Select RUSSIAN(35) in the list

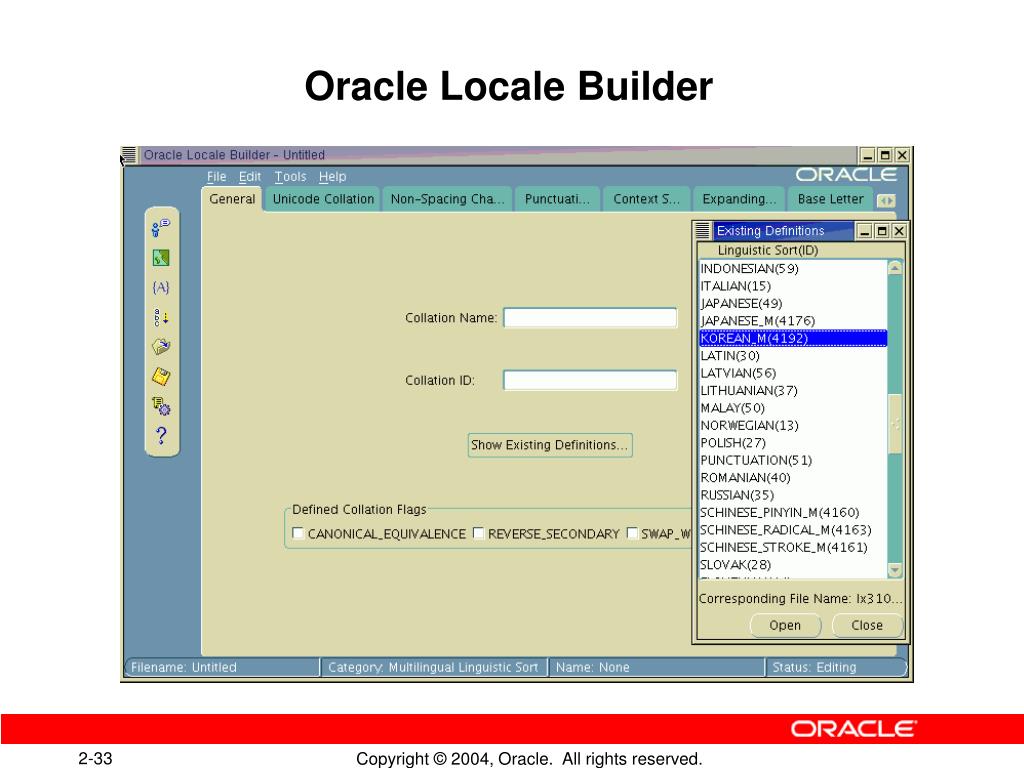793,495
